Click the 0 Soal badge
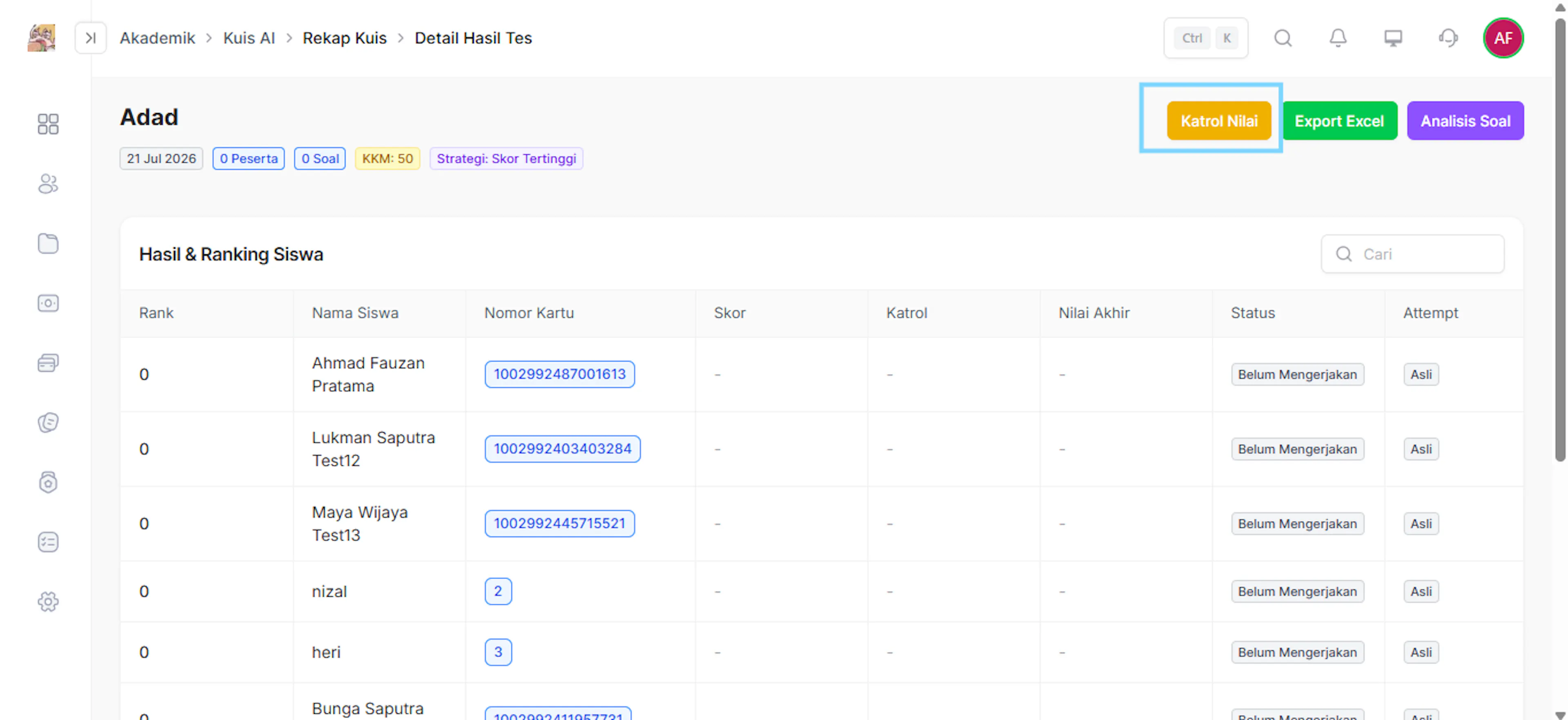 pos(320,158)
